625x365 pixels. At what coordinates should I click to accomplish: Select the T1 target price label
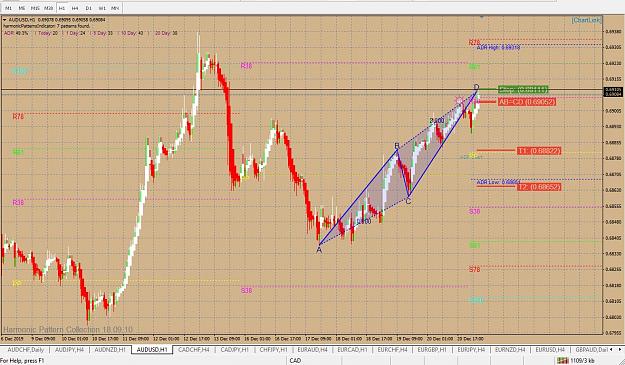point(539,151)
